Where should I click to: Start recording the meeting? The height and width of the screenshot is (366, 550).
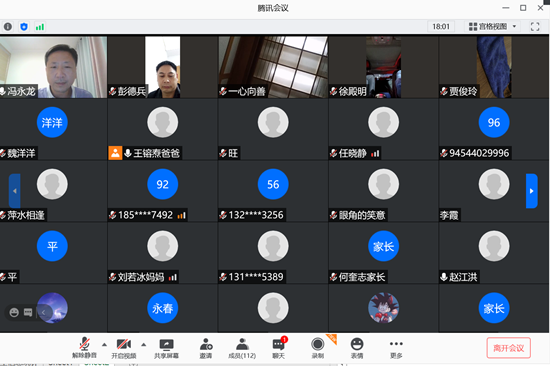pyautogui.click(x=318, y=348)
